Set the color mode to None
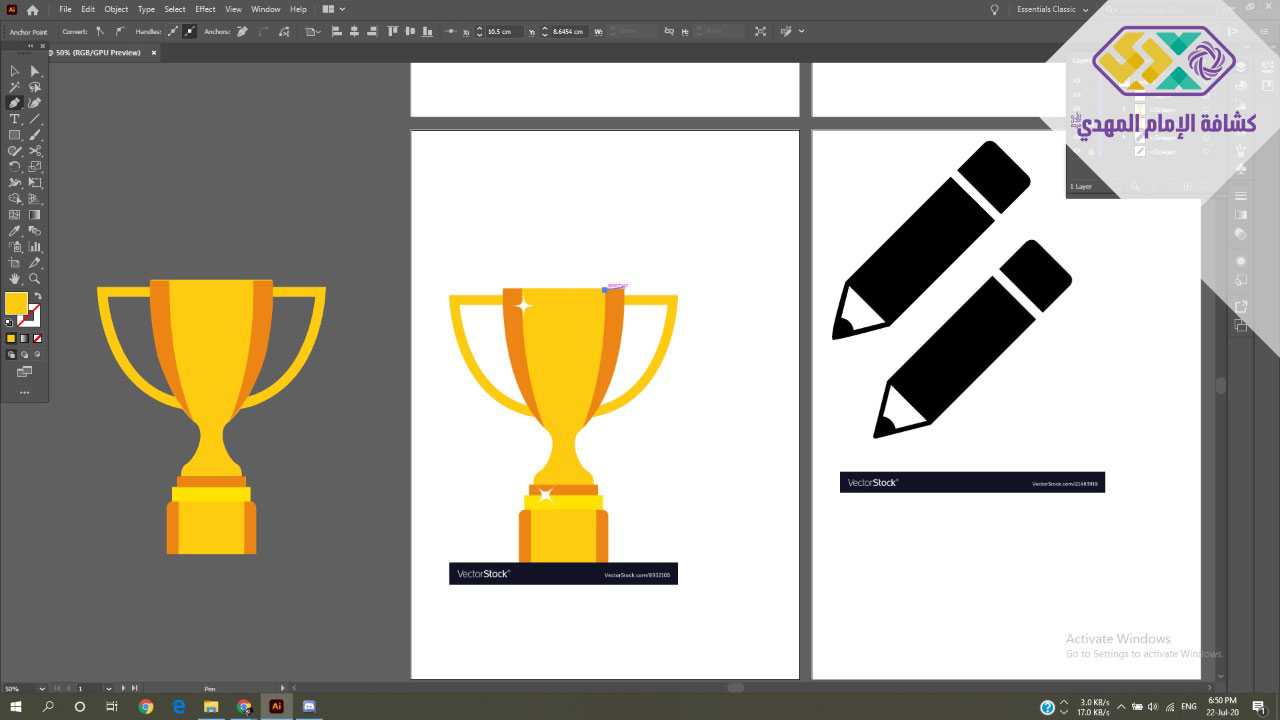 (37, 339)
